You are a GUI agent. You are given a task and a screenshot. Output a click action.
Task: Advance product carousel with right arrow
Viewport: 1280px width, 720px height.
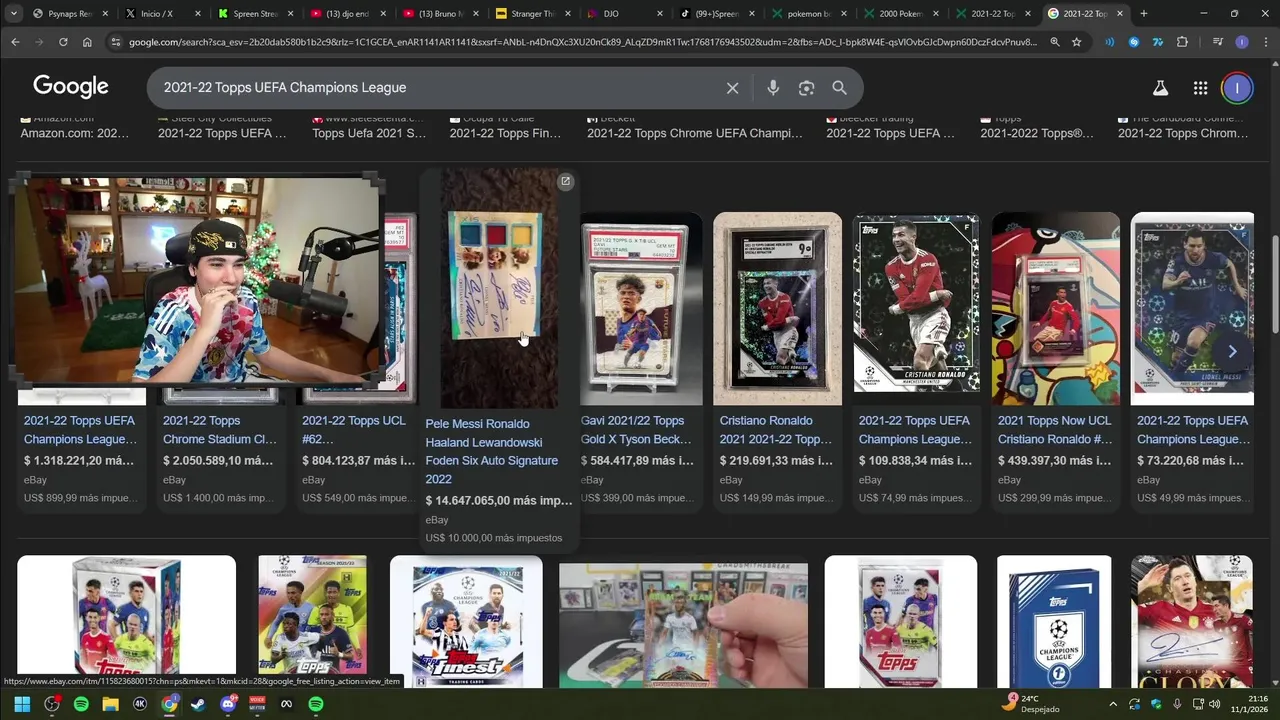(x=1232, y=351)
